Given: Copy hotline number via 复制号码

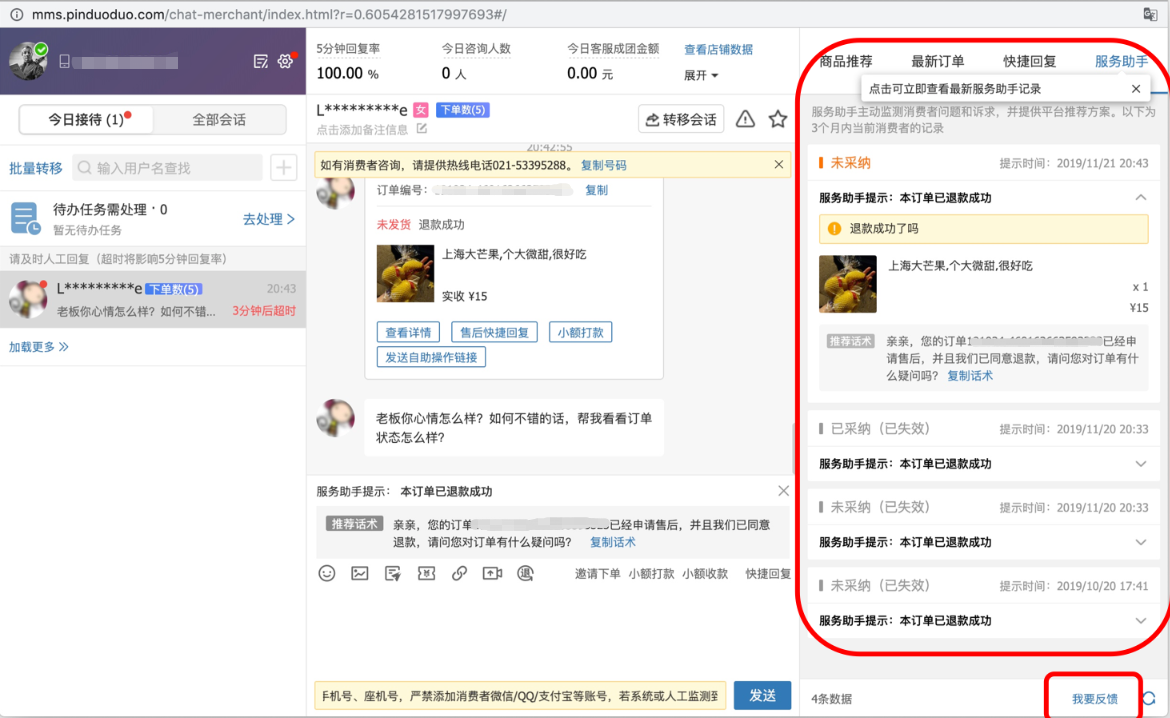Looking at the screenshot, I should 604,165.
